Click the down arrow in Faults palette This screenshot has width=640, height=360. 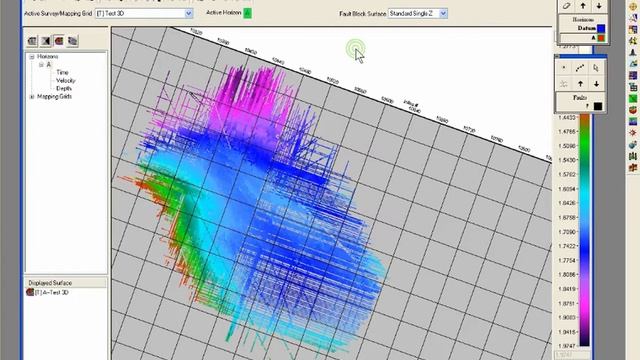596,84
